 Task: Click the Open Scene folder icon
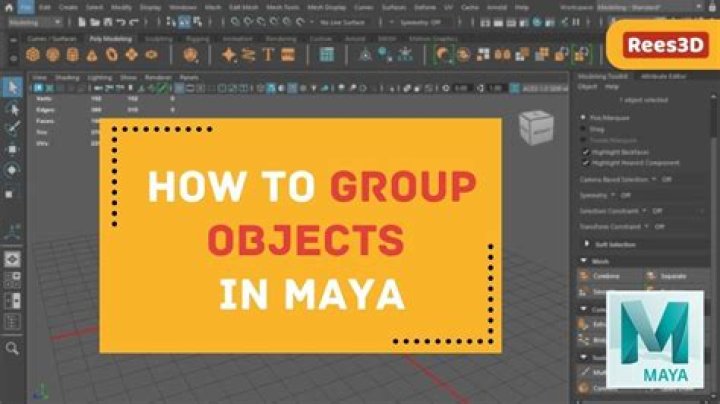[x=95, y=22]
